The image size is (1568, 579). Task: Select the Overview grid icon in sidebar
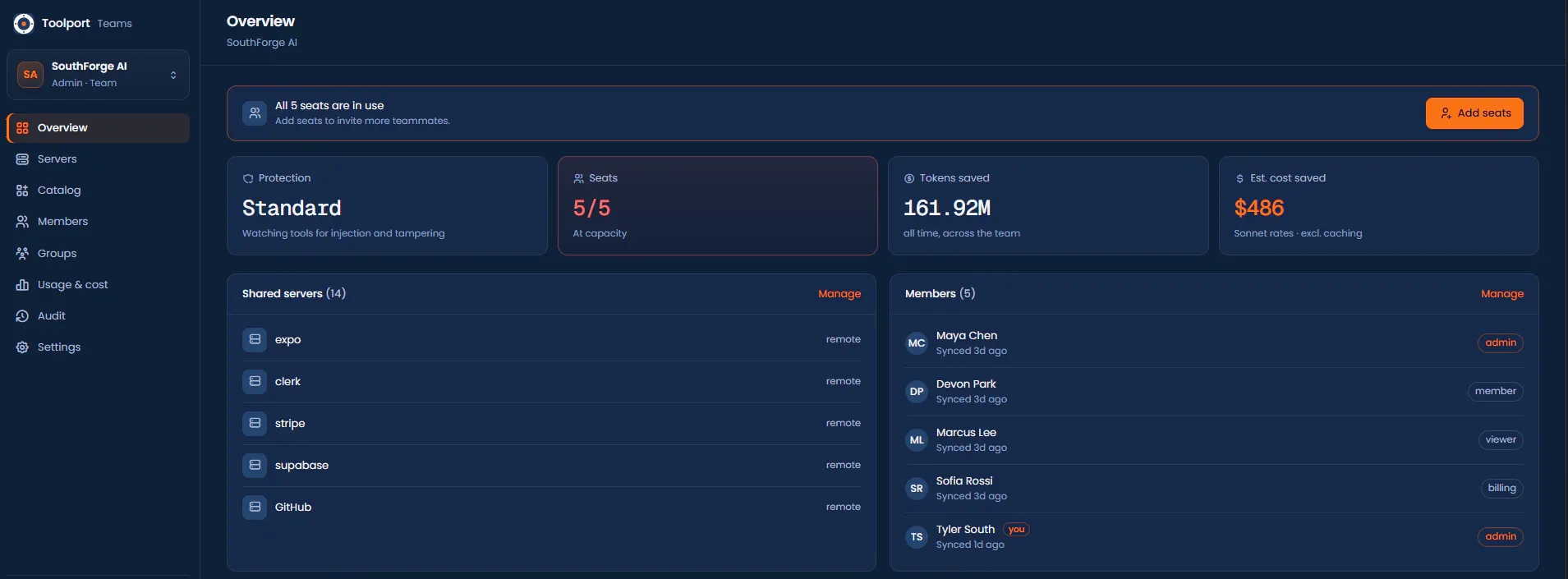[22, 128]
